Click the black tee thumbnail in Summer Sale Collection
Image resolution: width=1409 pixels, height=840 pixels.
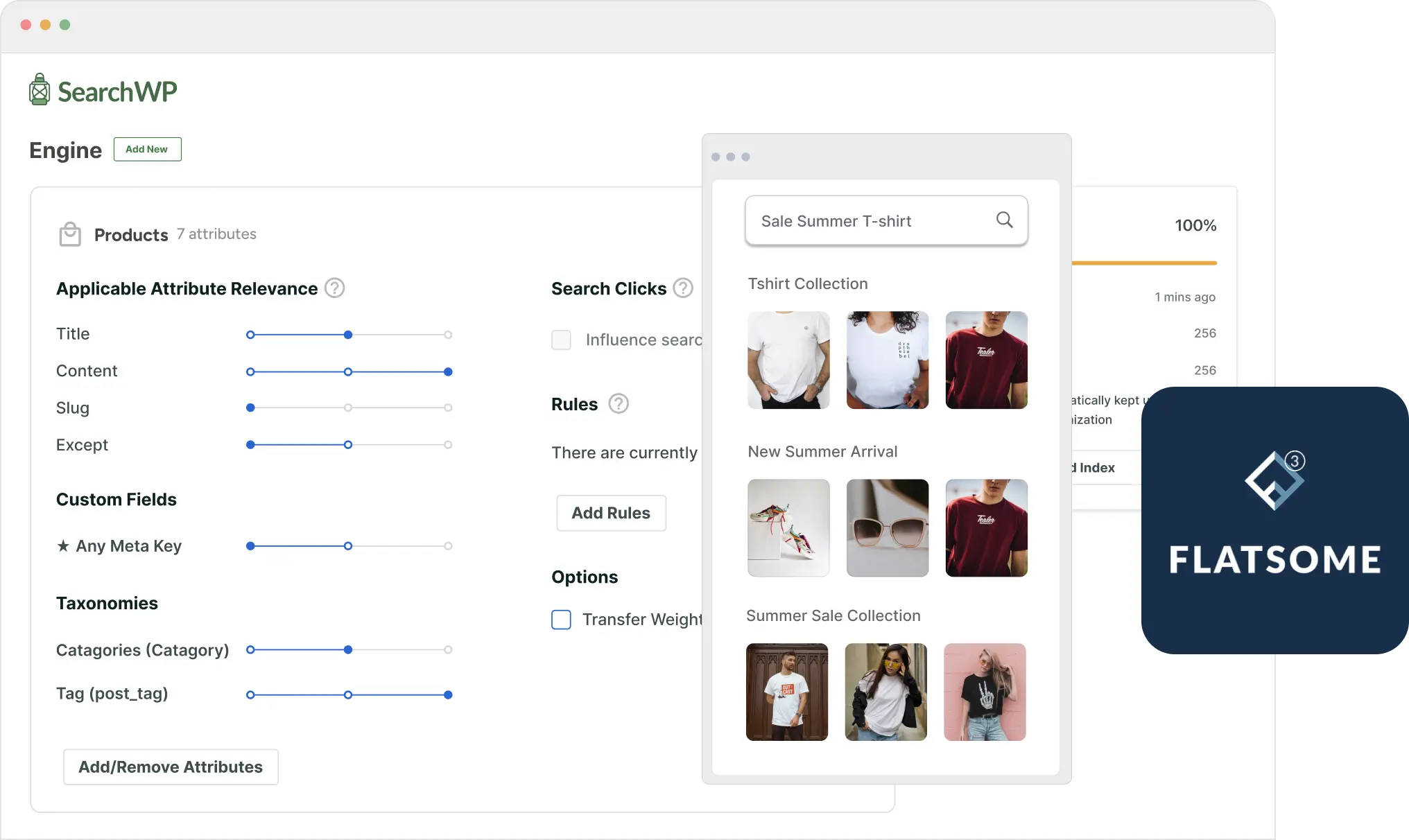pos(985,692)
